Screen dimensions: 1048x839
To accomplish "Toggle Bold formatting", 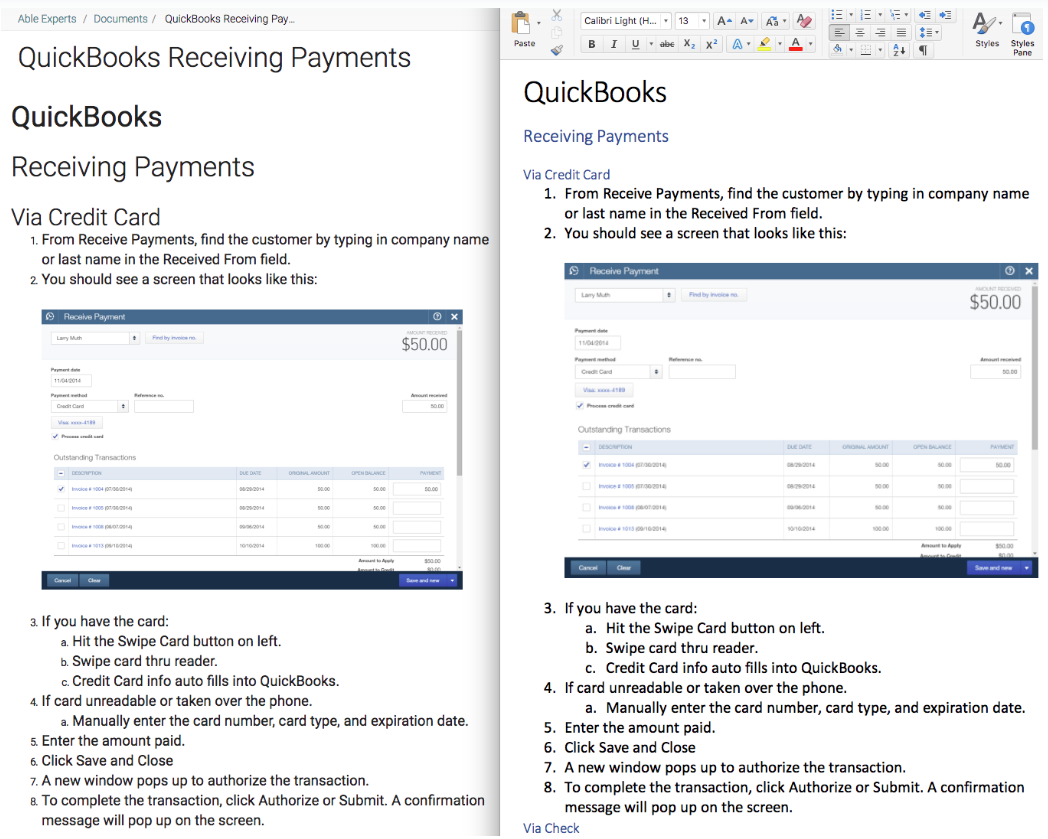I will (x=592, y=44).
